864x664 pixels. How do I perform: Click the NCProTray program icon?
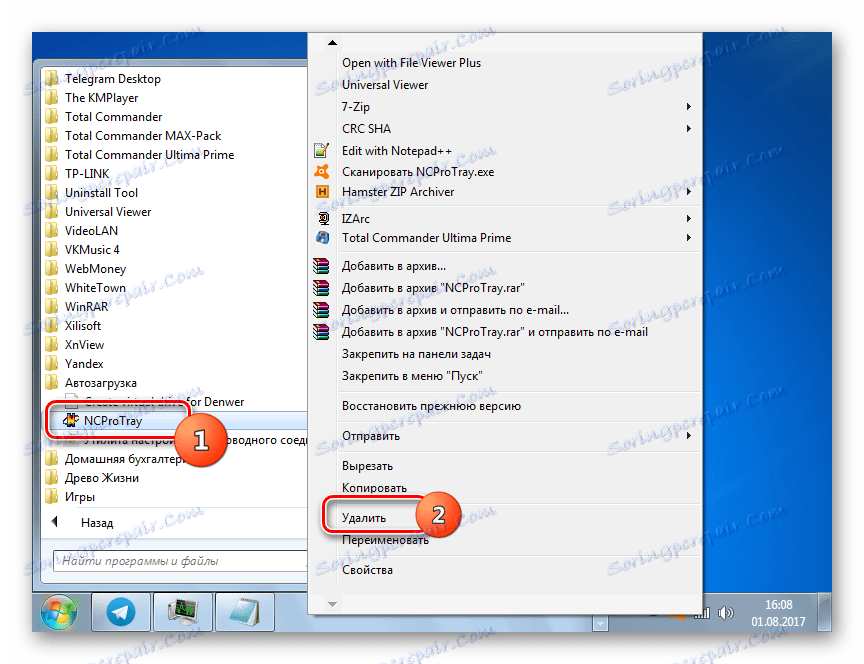pos(71,420)
